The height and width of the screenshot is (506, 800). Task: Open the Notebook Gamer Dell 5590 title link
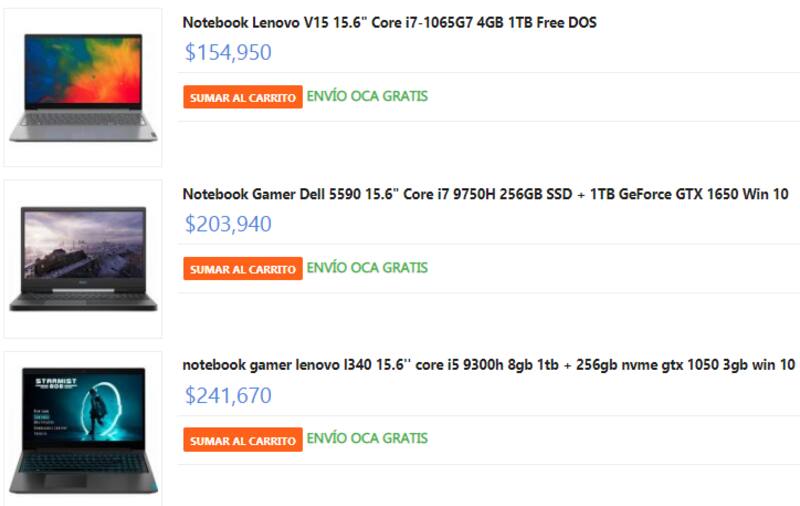[485, 194]
